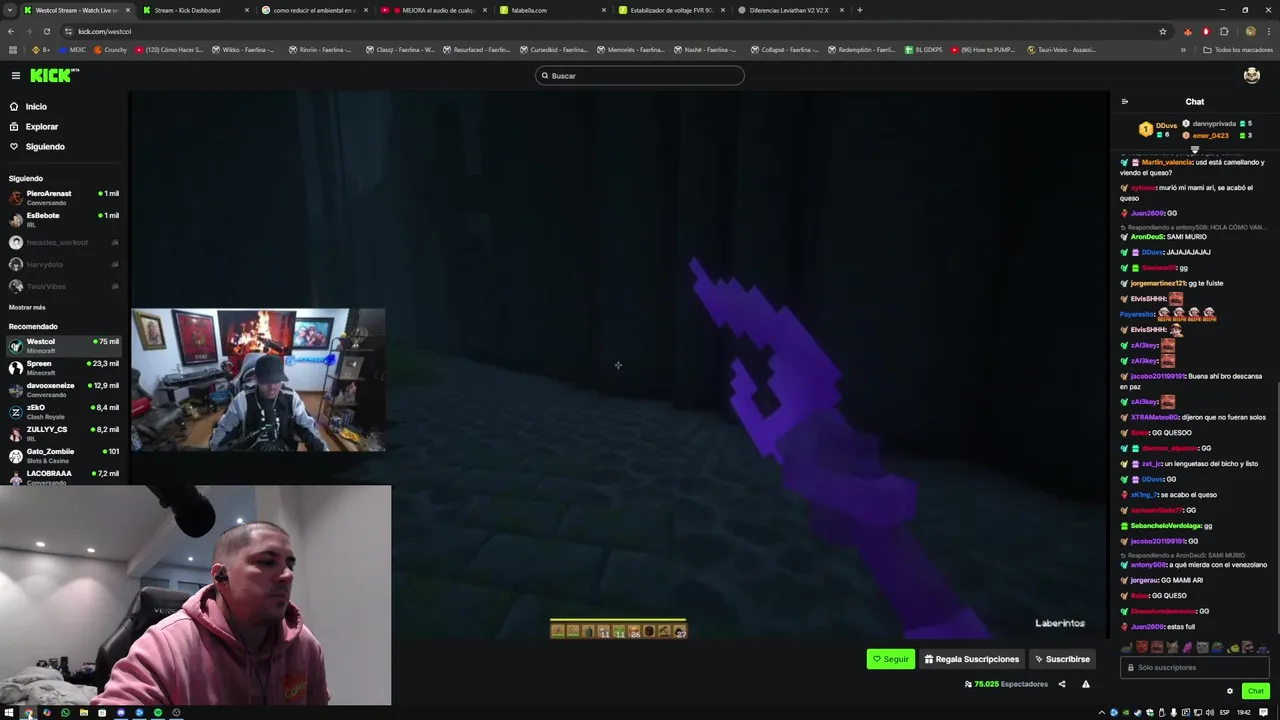The image size is (1280, 720).
Task: Open a new browser tab
Action: pos(859,10)
